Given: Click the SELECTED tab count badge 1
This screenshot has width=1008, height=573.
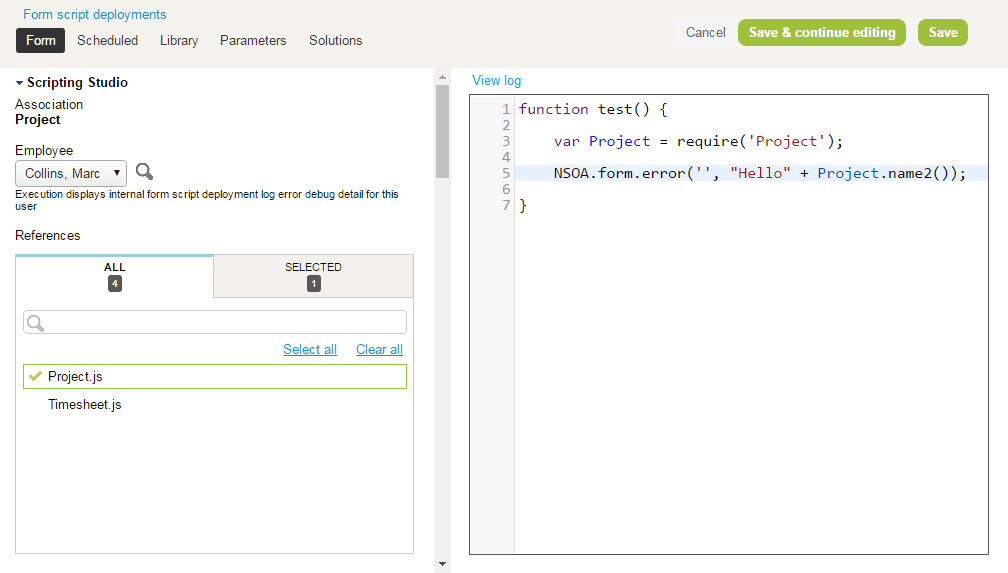Looking at the screenshot, I should pos(314,284).
